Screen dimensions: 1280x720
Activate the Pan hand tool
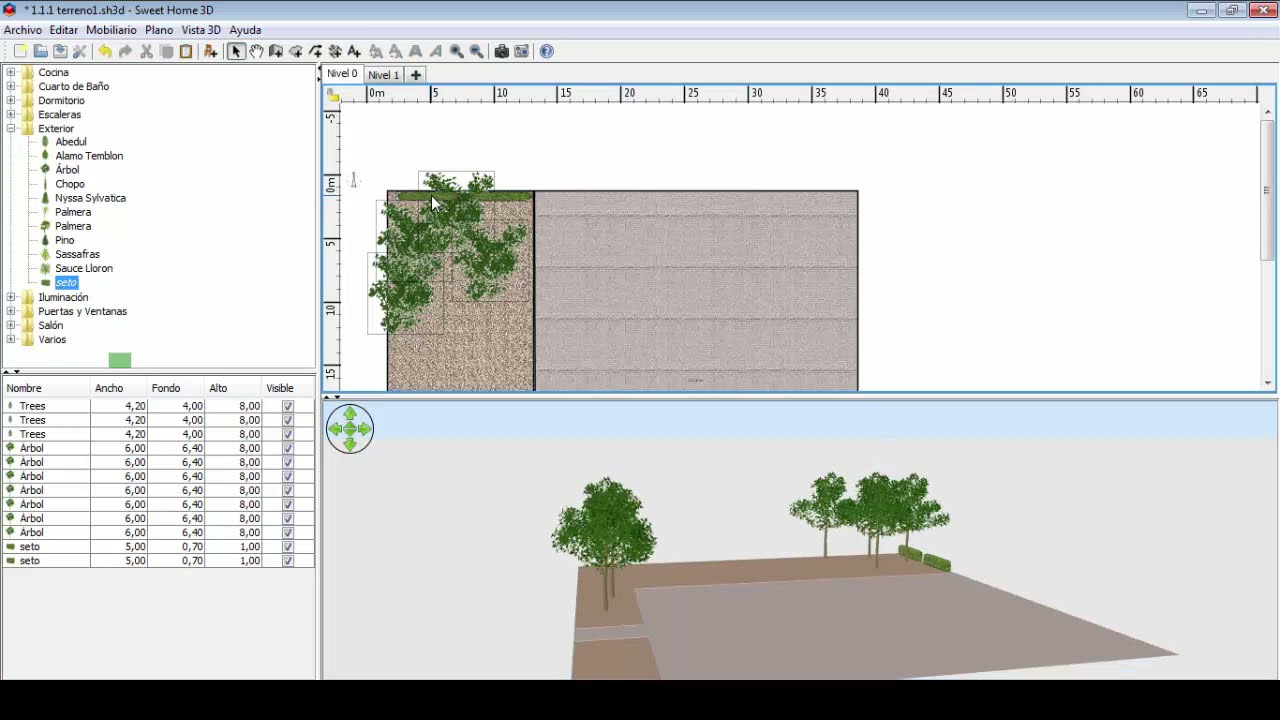pyautogui.click(x=256, y=51)
